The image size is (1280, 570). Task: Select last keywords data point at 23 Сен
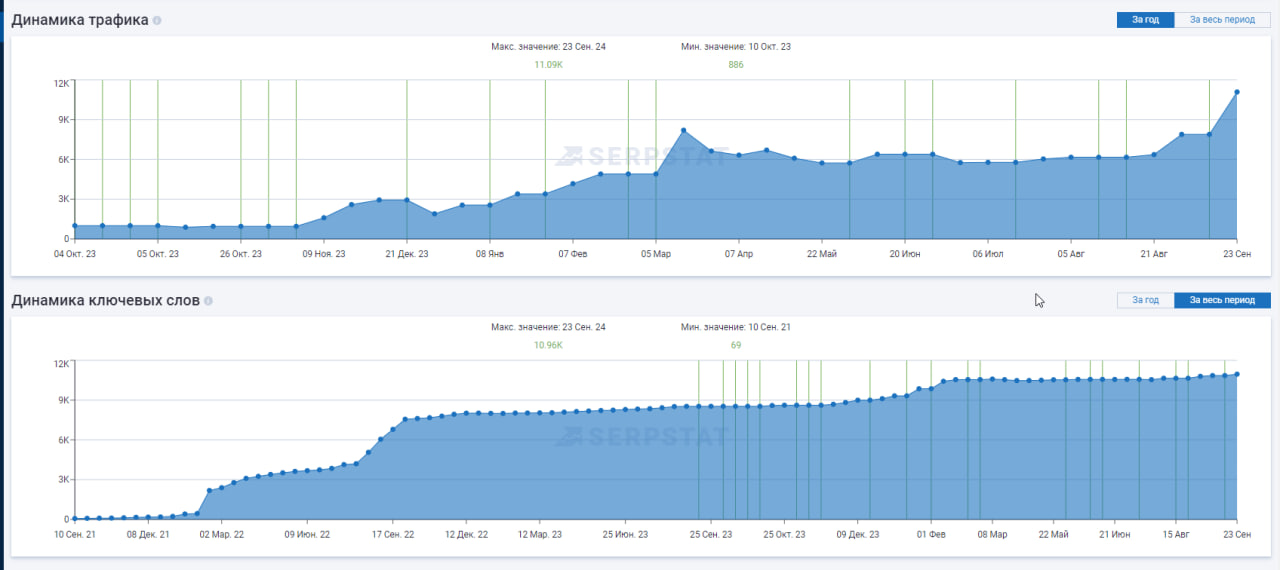click(1237, 374)
